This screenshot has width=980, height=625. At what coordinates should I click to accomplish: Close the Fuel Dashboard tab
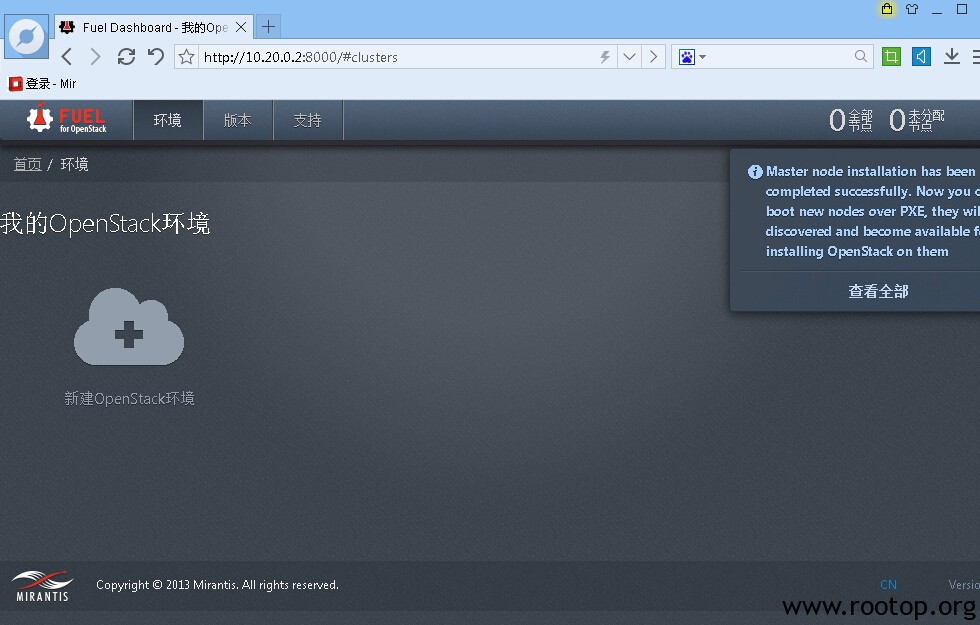[x=241, y=27]
